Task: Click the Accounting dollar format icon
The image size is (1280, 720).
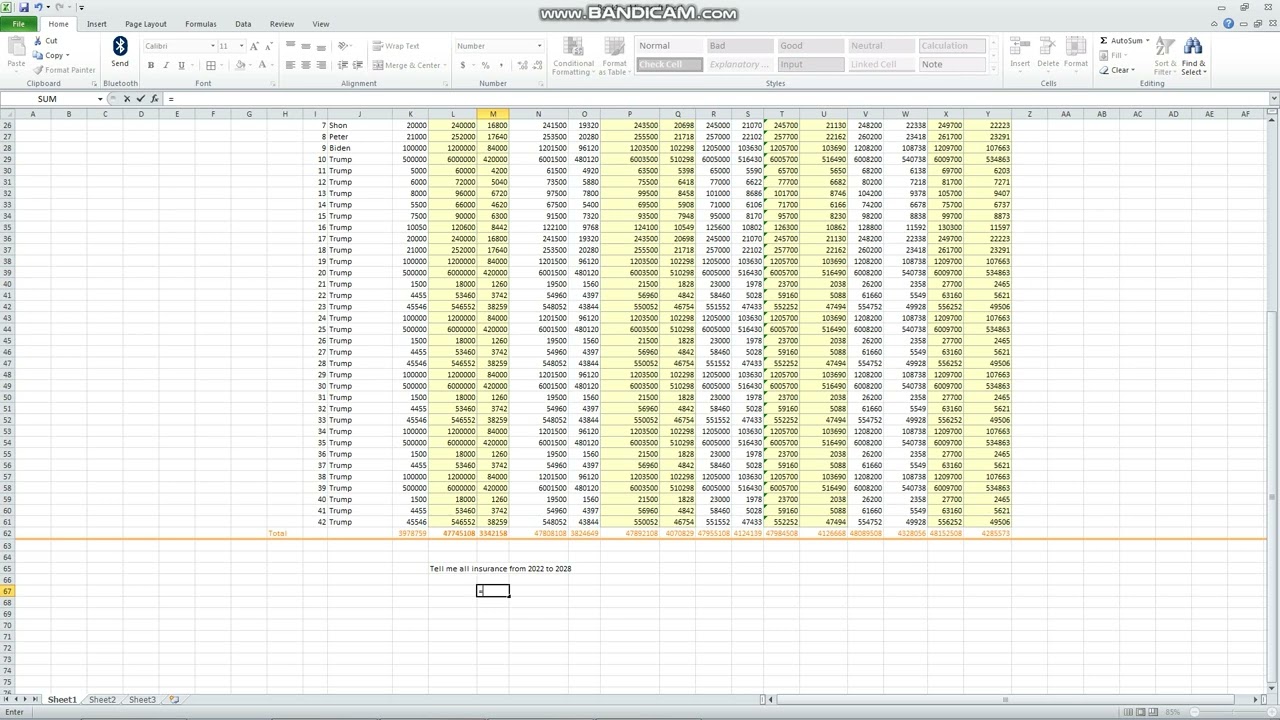Action: point(463,65)
